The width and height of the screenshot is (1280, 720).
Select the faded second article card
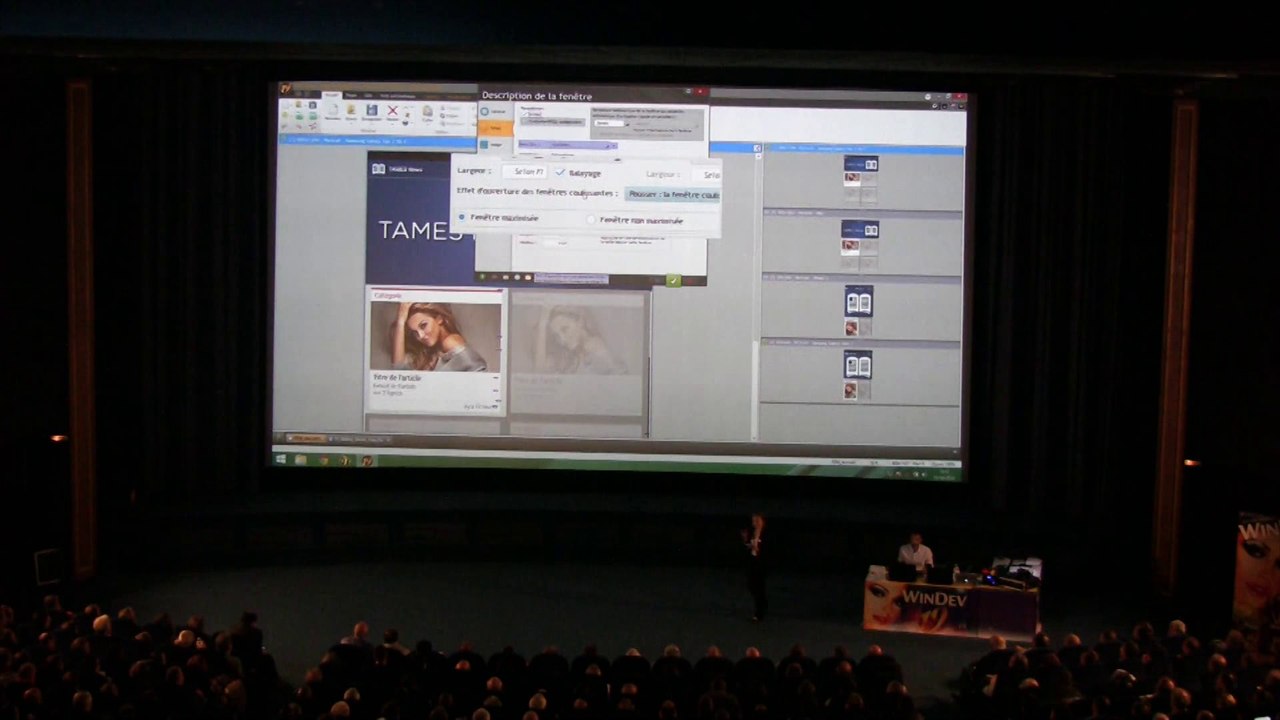pyautogui.click(x=579, y=353)
